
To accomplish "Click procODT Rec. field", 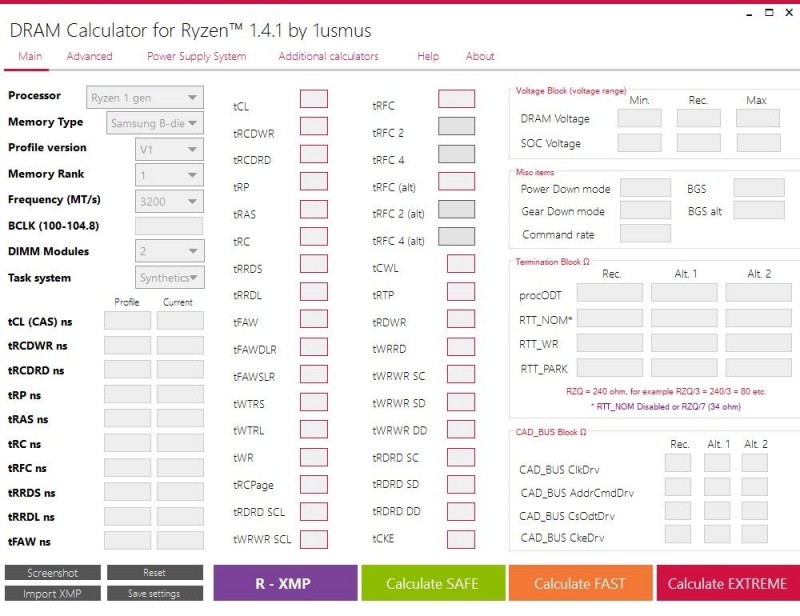I will click(610, 293).
